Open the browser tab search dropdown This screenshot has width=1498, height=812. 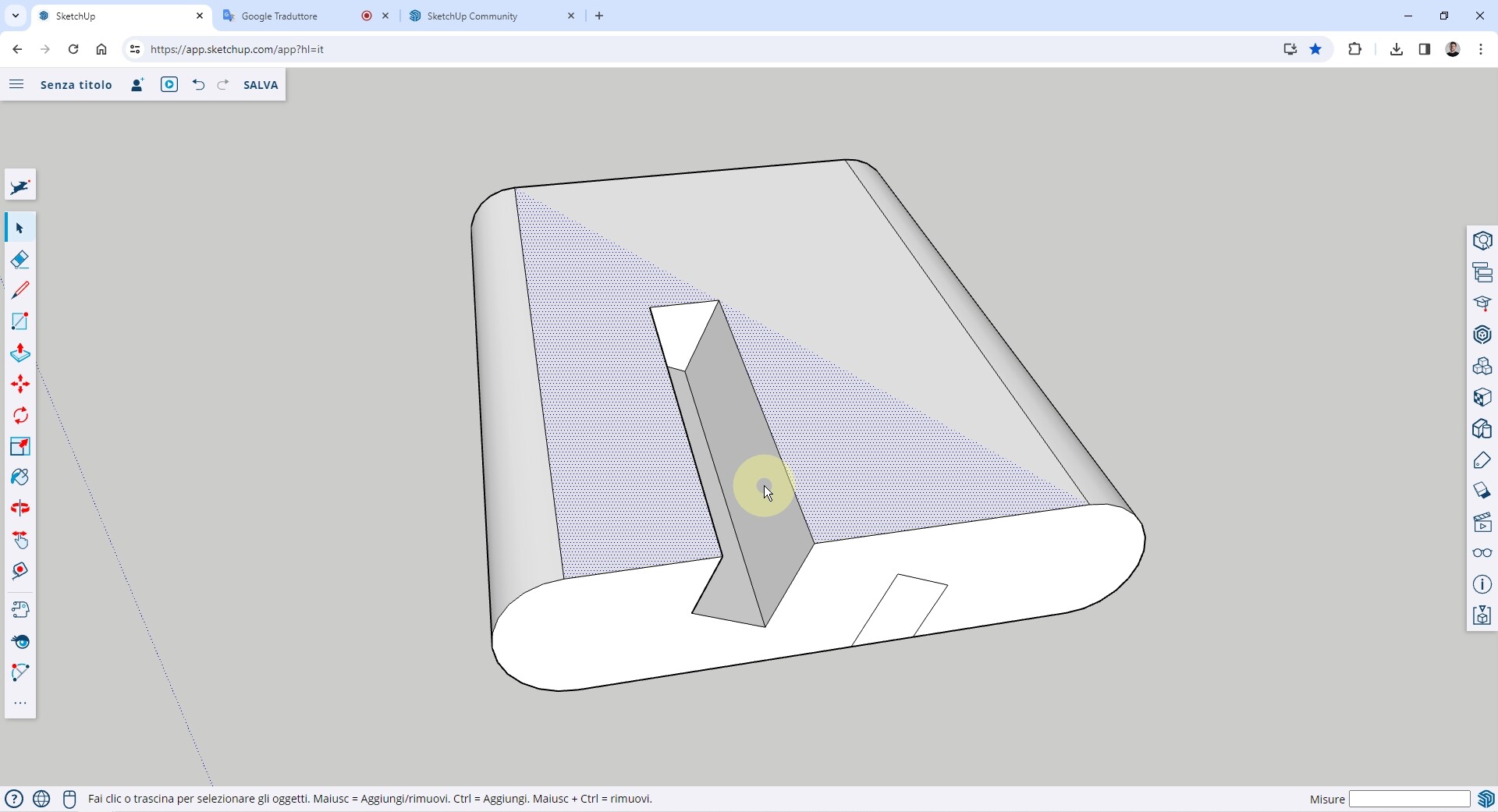[x=15, y=16]
